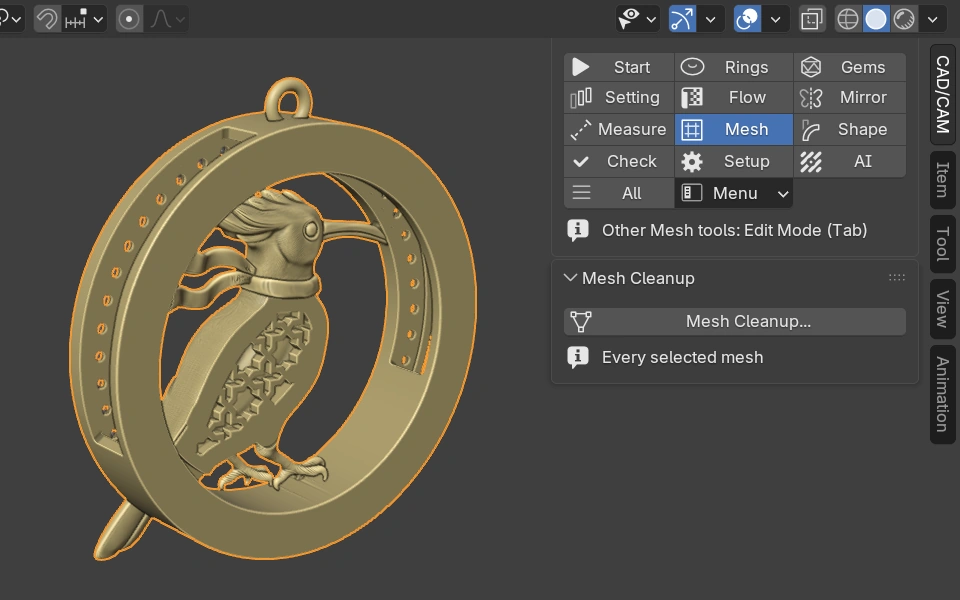Run the Mesh Cleanup... operator
This screenshot has width=960, height=600.
735,321
